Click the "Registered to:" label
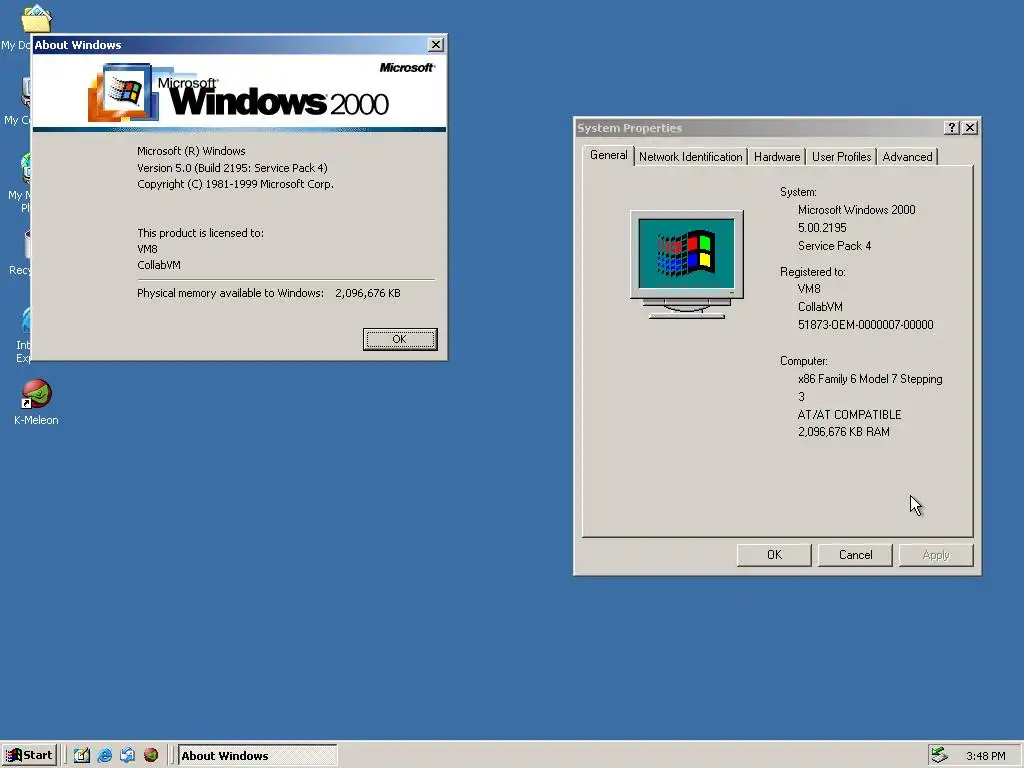 point(812,272)
